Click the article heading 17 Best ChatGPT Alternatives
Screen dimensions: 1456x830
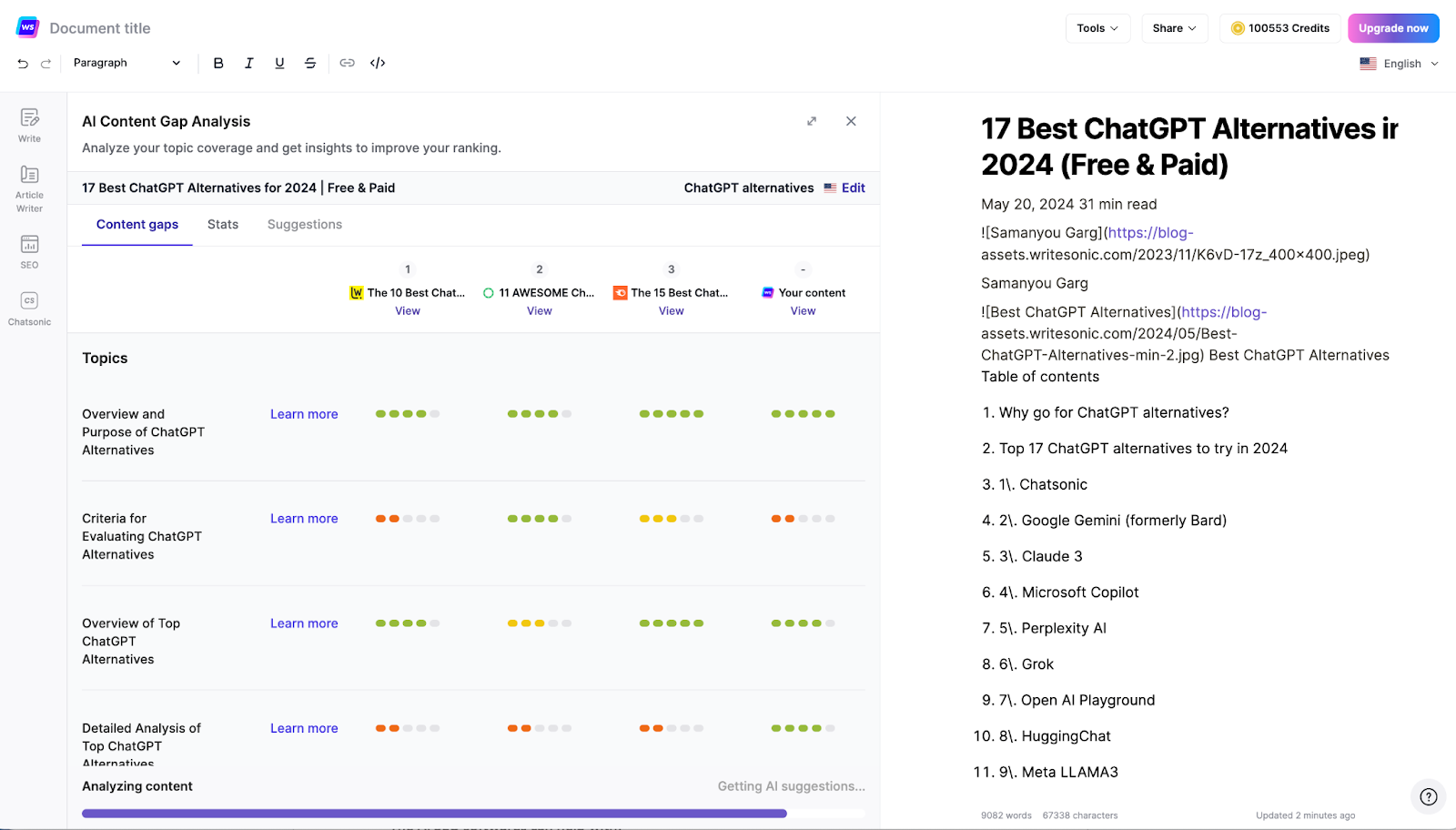tap(1189, 147)
